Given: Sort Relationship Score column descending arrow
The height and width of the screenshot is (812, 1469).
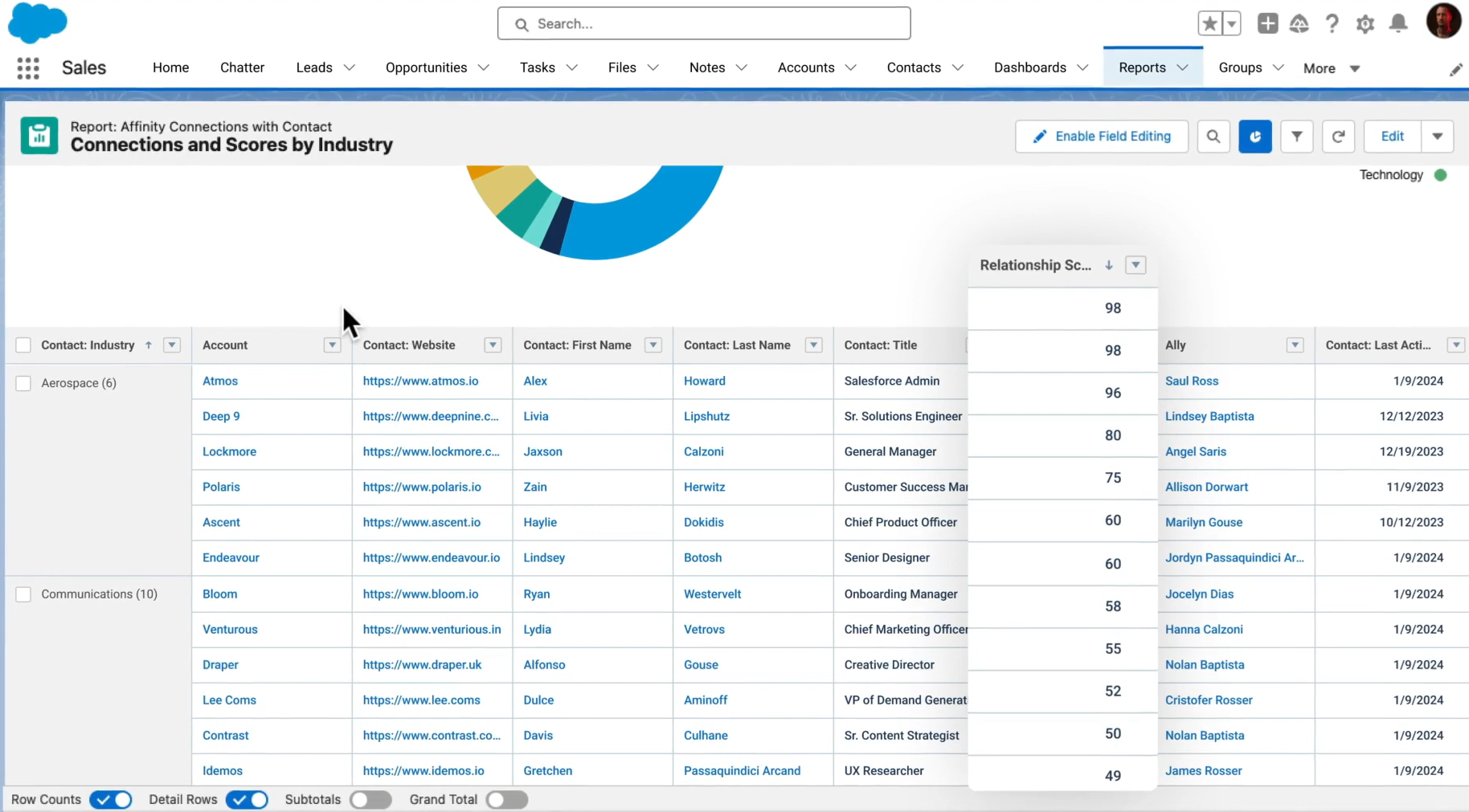Looking at the screenshot, I should 1109,265.
